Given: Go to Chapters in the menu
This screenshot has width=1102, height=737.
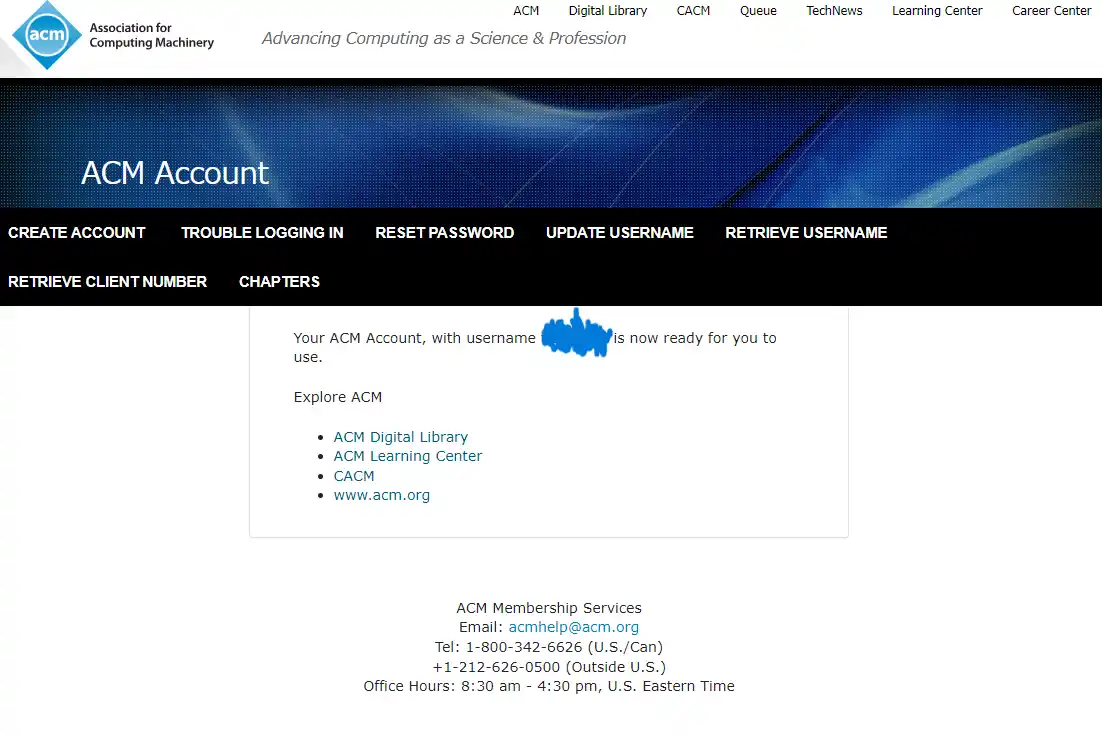Looking at the screenshot, I should [279, 282].
